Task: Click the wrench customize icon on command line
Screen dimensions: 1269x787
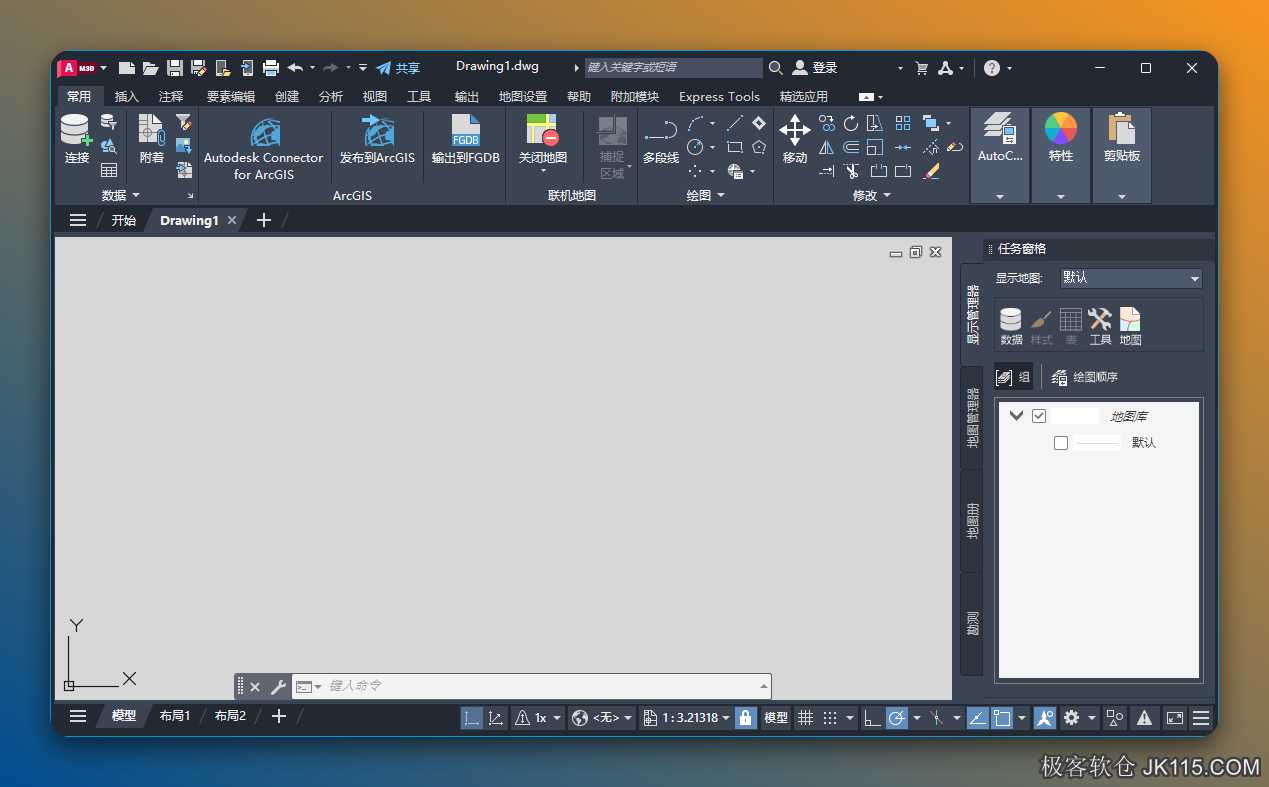Action: pyautogui.click(x=278, y=687)
